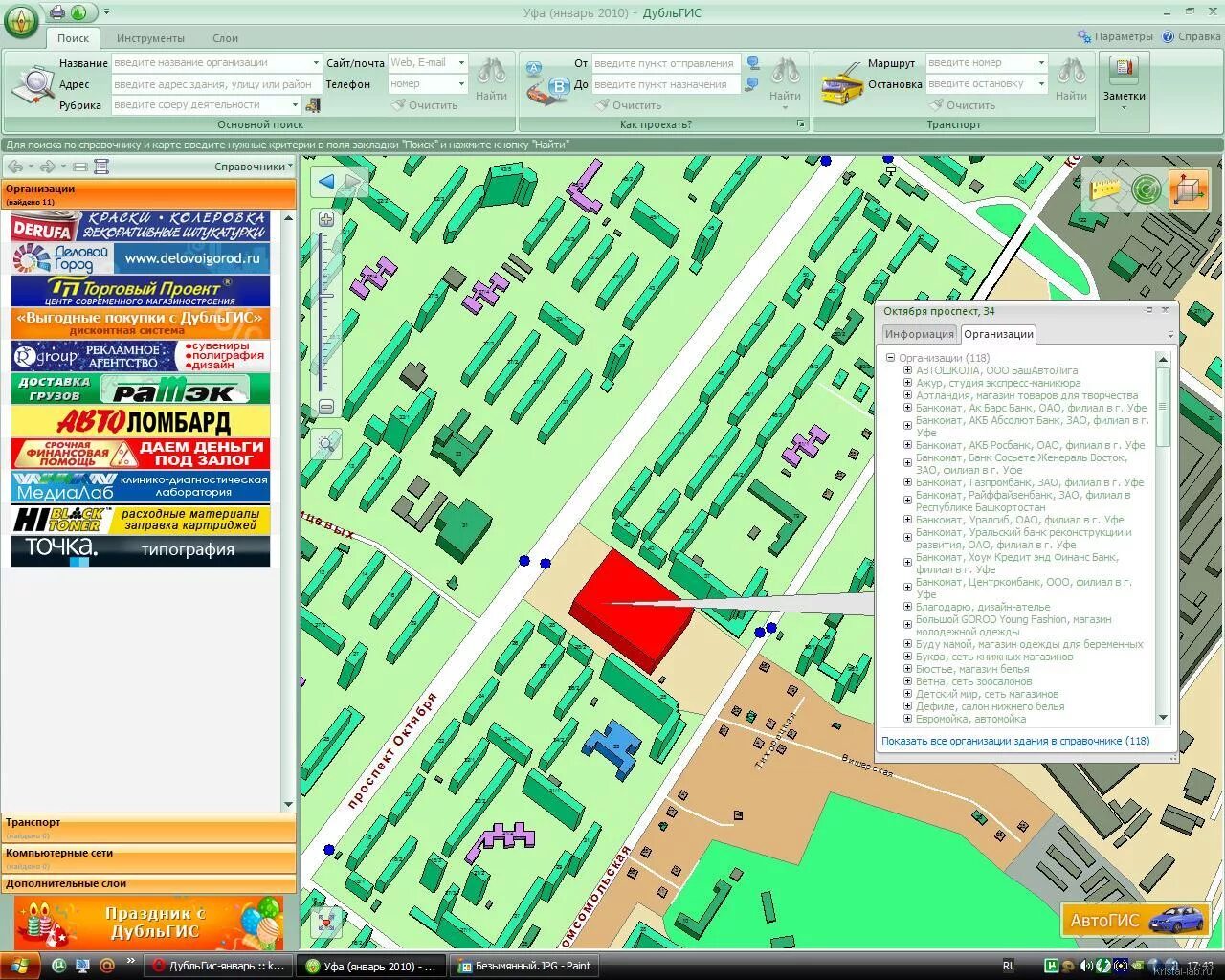Screen dimensions: 1225x980
Task: Click the ruler measure tool on map
Action: pyautogui.click(x=1105, y=188)
